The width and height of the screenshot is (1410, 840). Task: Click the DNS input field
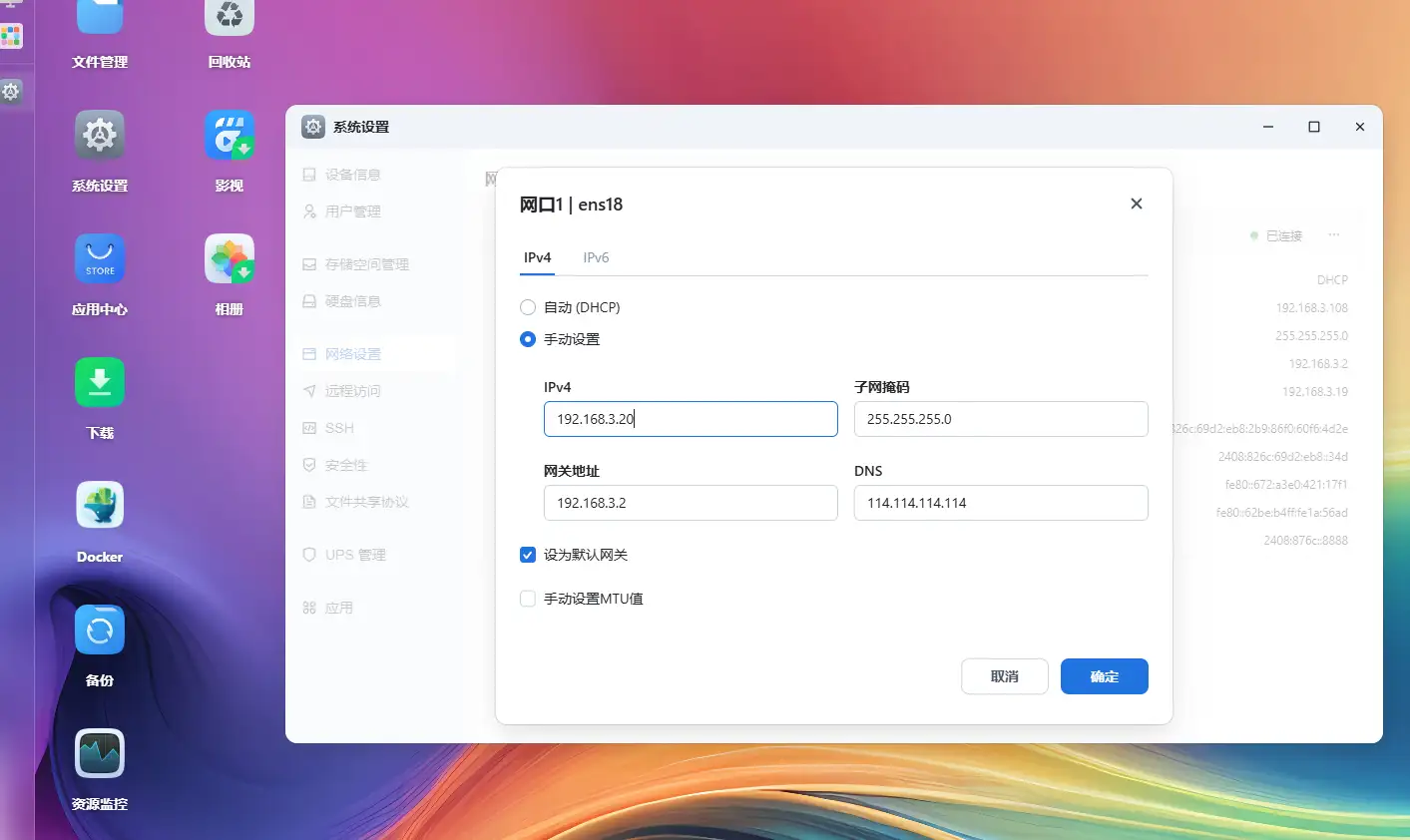click(1000, 503)
